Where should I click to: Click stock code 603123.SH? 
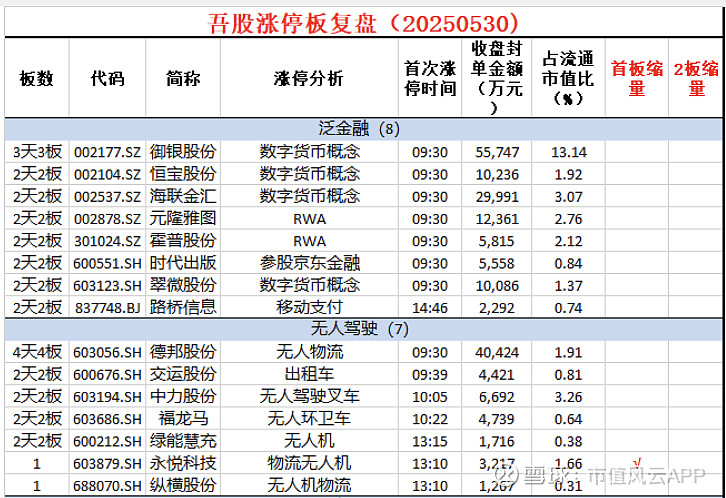click(x=107, y=285)
